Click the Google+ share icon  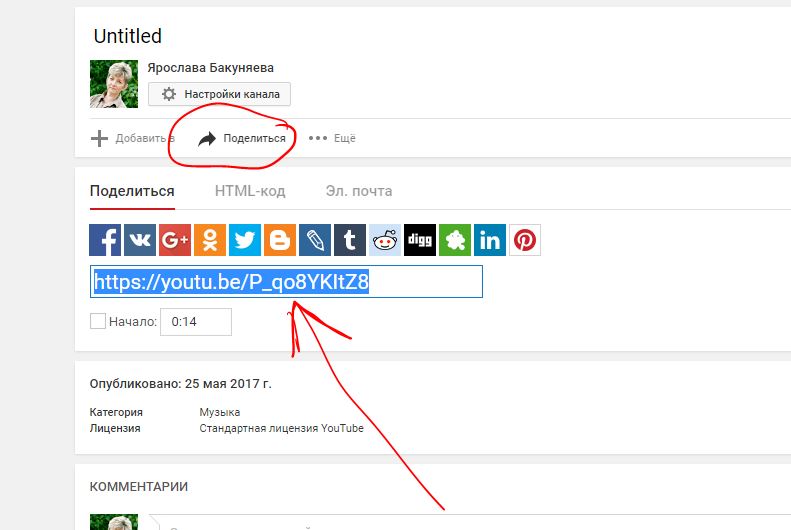[175, 240]
